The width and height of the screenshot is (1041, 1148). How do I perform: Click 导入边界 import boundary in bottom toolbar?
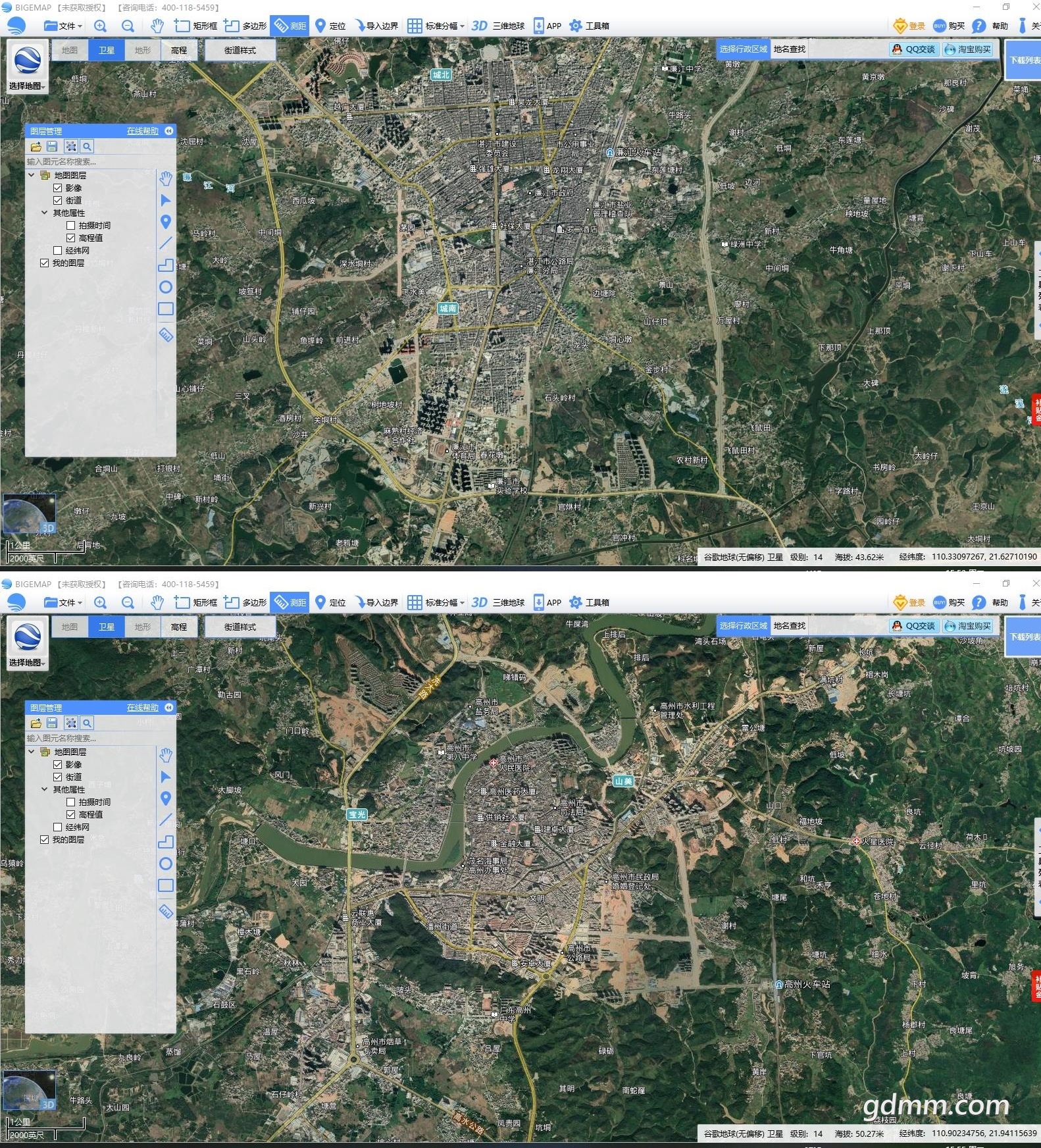(376, 602)
